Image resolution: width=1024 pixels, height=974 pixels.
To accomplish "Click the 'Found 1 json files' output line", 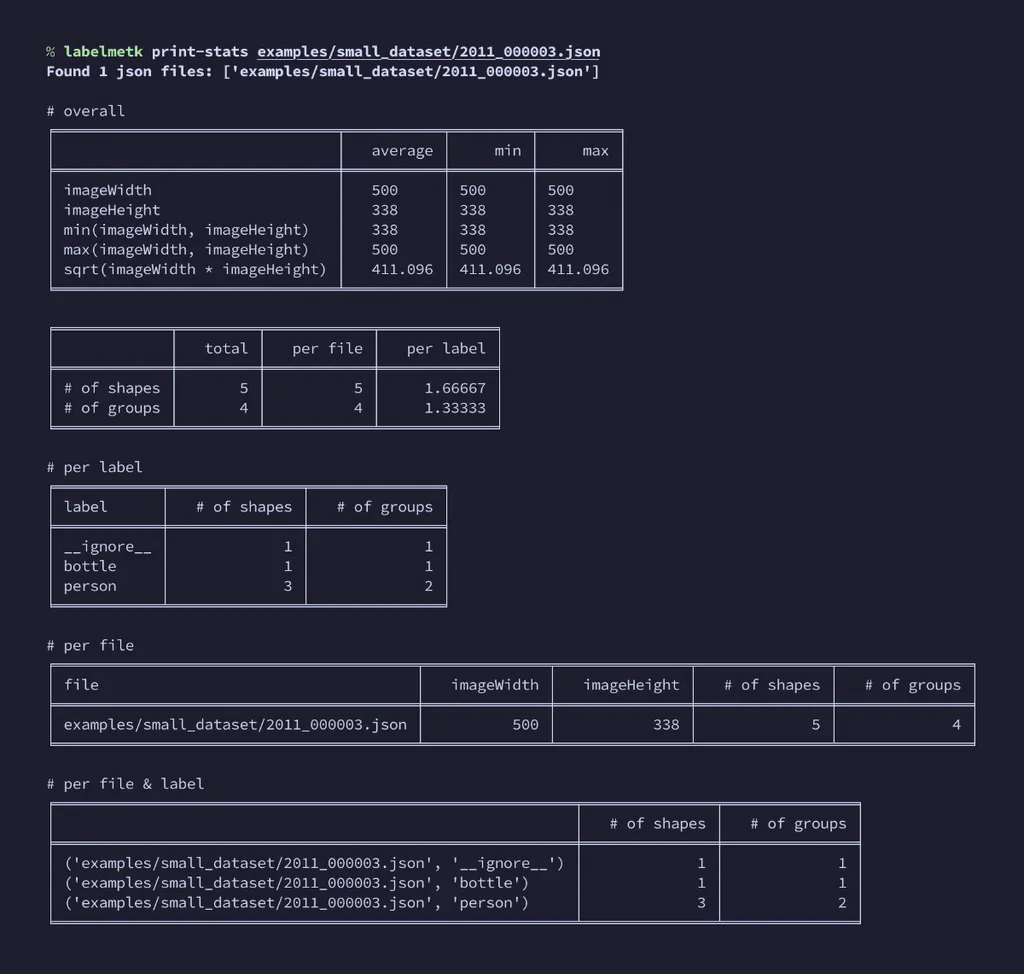I will click(x=322, y=71).
